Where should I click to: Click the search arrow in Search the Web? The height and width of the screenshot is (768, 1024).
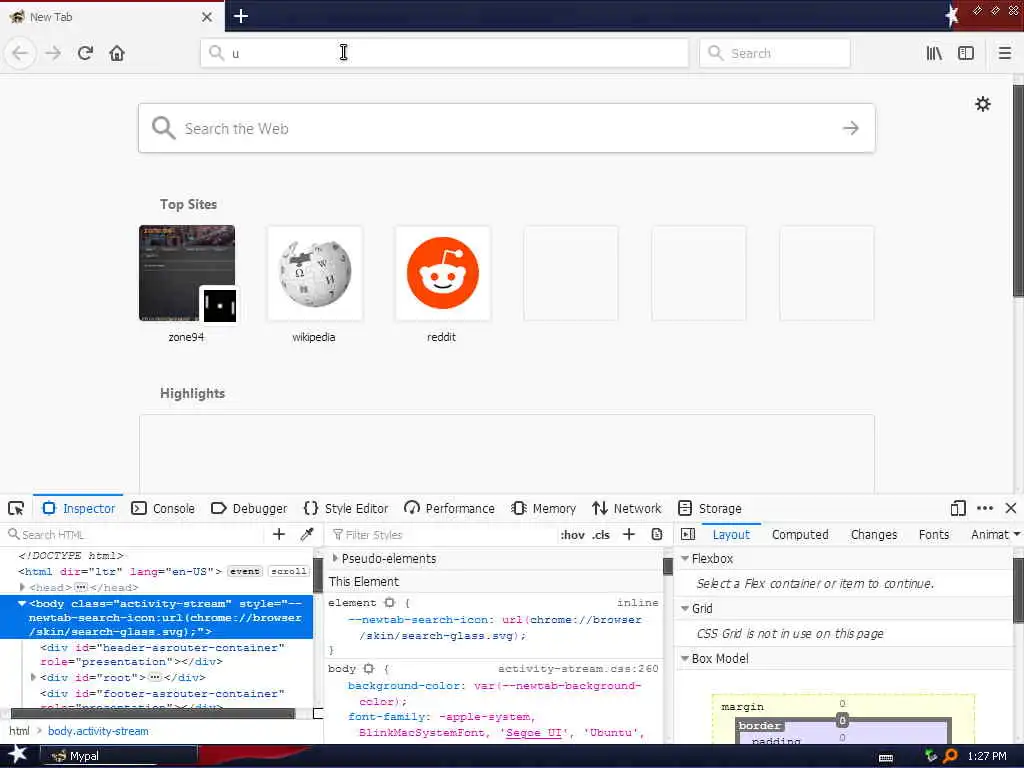click(850, 128)
